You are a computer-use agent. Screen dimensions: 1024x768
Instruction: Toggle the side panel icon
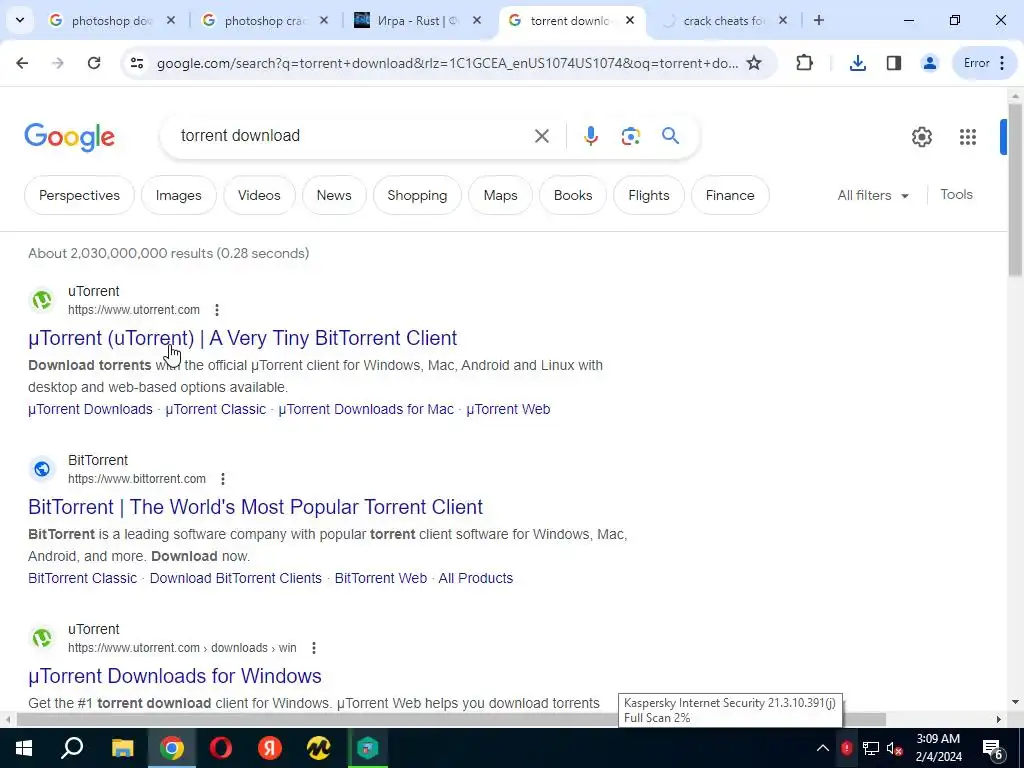tap(894, 63)
